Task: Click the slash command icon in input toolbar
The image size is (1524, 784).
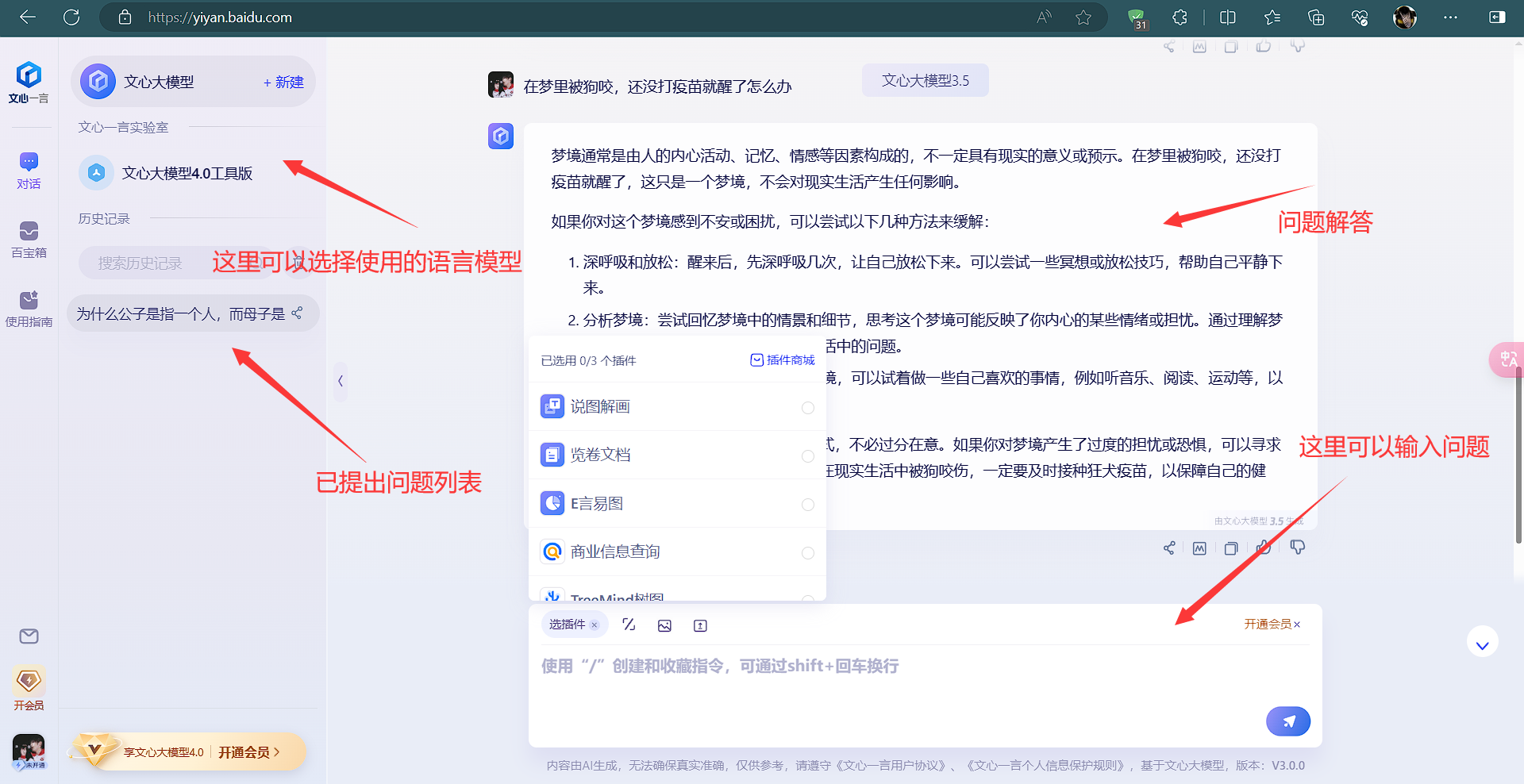Action: click(x=629, y=625)
